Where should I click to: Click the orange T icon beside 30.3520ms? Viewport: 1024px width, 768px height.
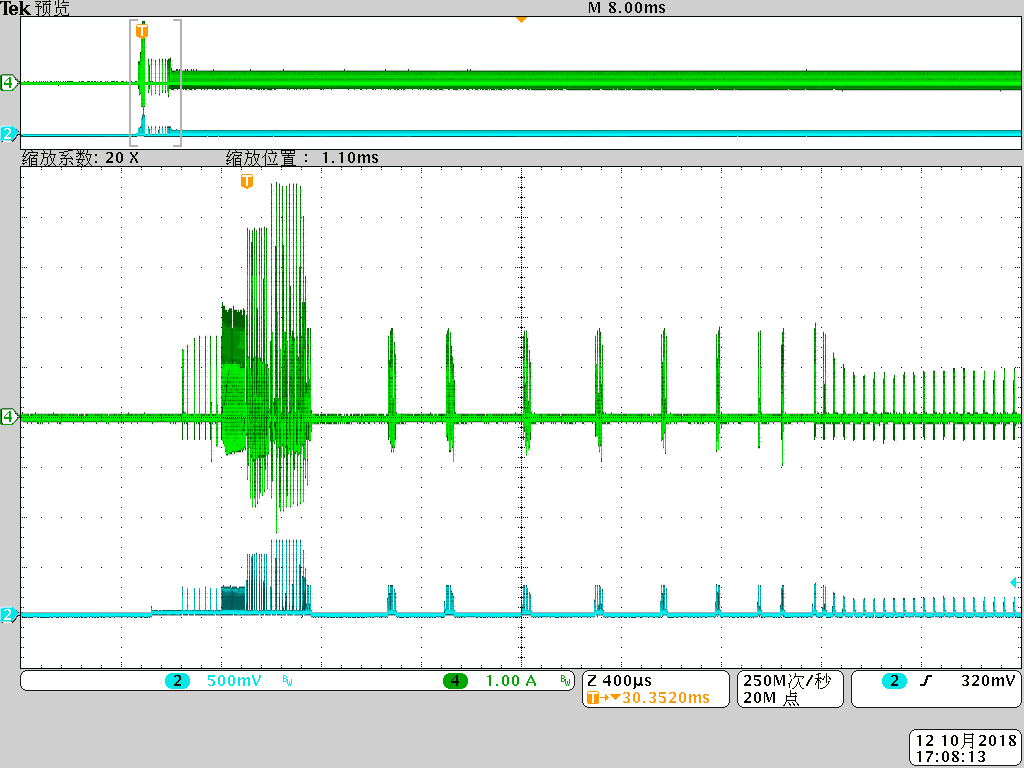click(x=592, y=698)
